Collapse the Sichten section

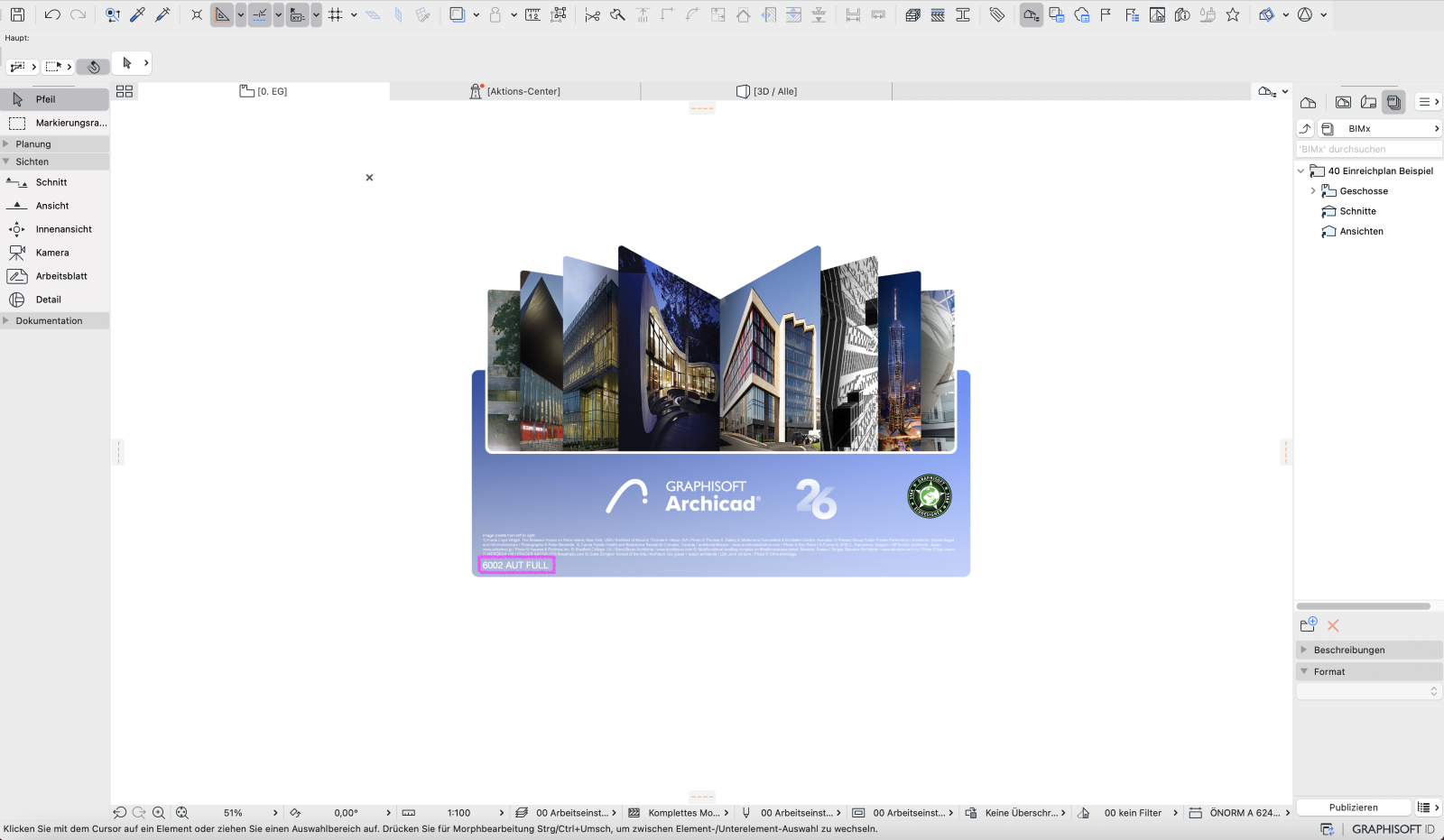(55, 162)
